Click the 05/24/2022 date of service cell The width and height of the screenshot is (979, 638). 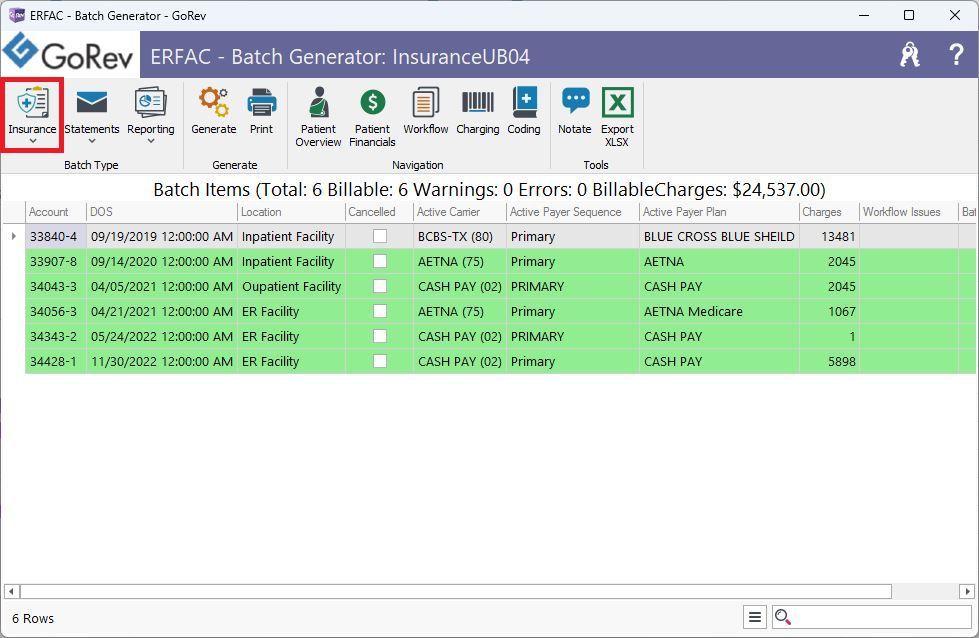coord(162,336)
